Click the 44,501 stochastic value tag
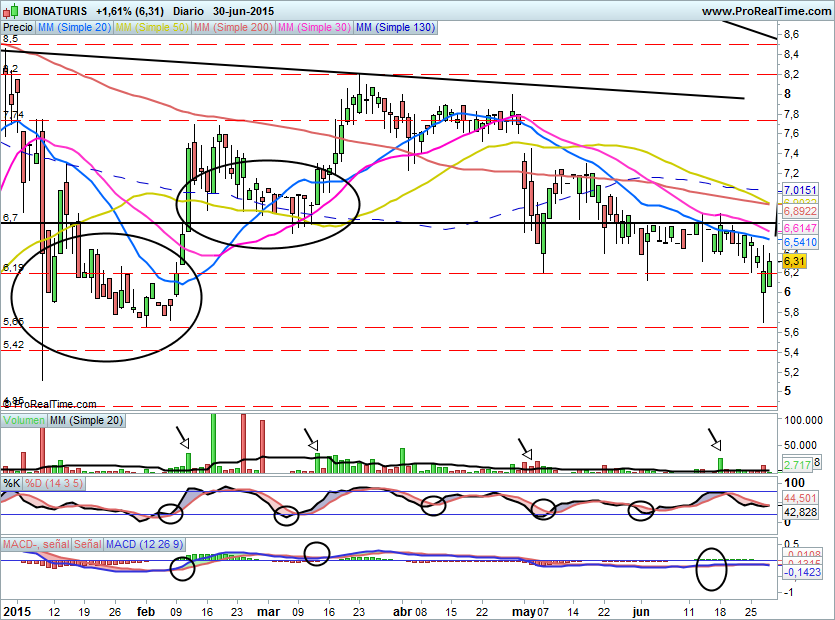The image size is (835, 620). (x=799, y=498)
